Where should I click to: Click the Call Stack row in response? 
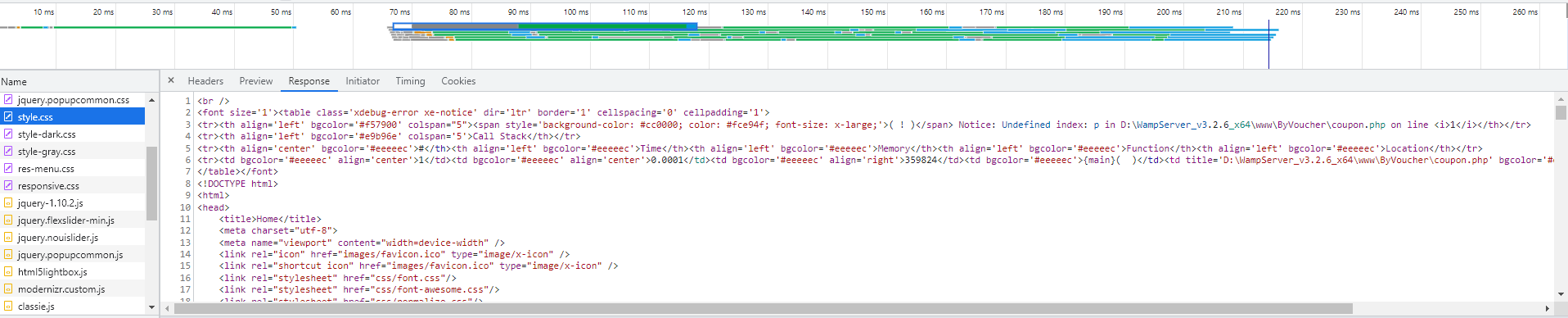pos(389,136)
